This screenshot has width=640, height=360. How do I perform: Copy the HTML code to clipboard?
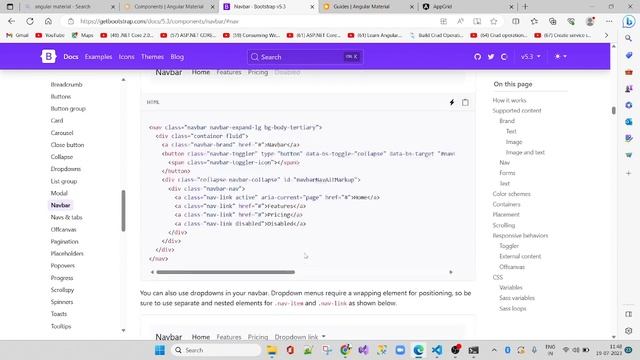coord(465,102)
